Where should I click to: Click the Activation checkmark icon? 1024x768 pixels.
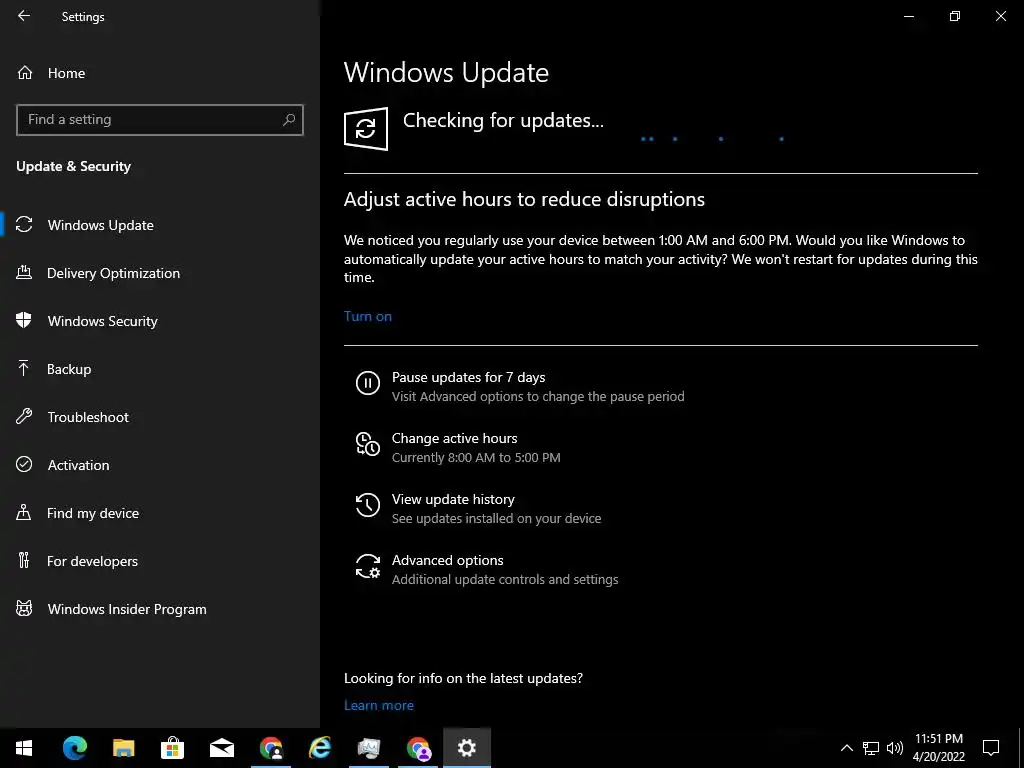pos(24,464)
